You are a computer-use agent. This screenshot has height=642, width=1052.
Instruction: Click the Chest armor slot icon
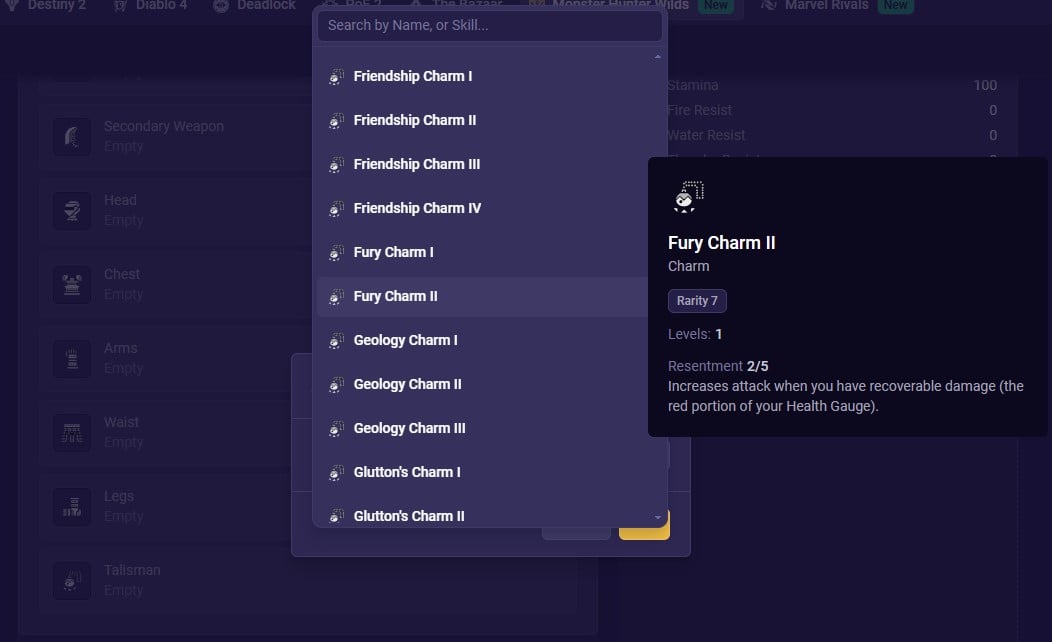pyautogui.click(x=72, y=284)
